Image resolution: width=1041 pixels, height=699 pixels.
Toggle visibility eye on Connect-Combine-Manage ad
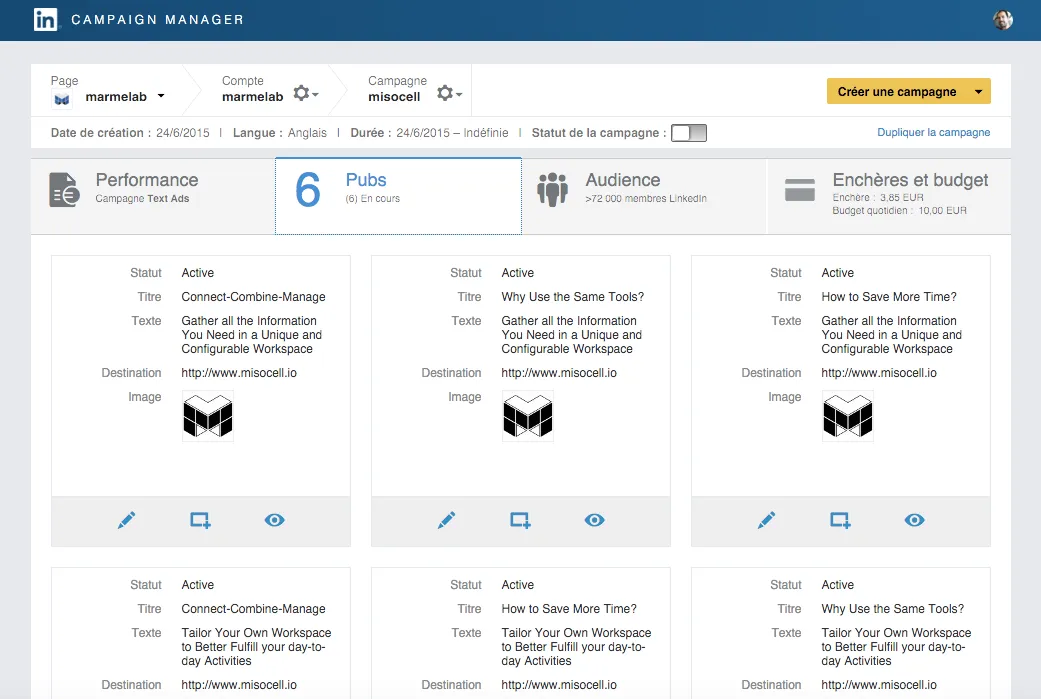pos(275,520)
